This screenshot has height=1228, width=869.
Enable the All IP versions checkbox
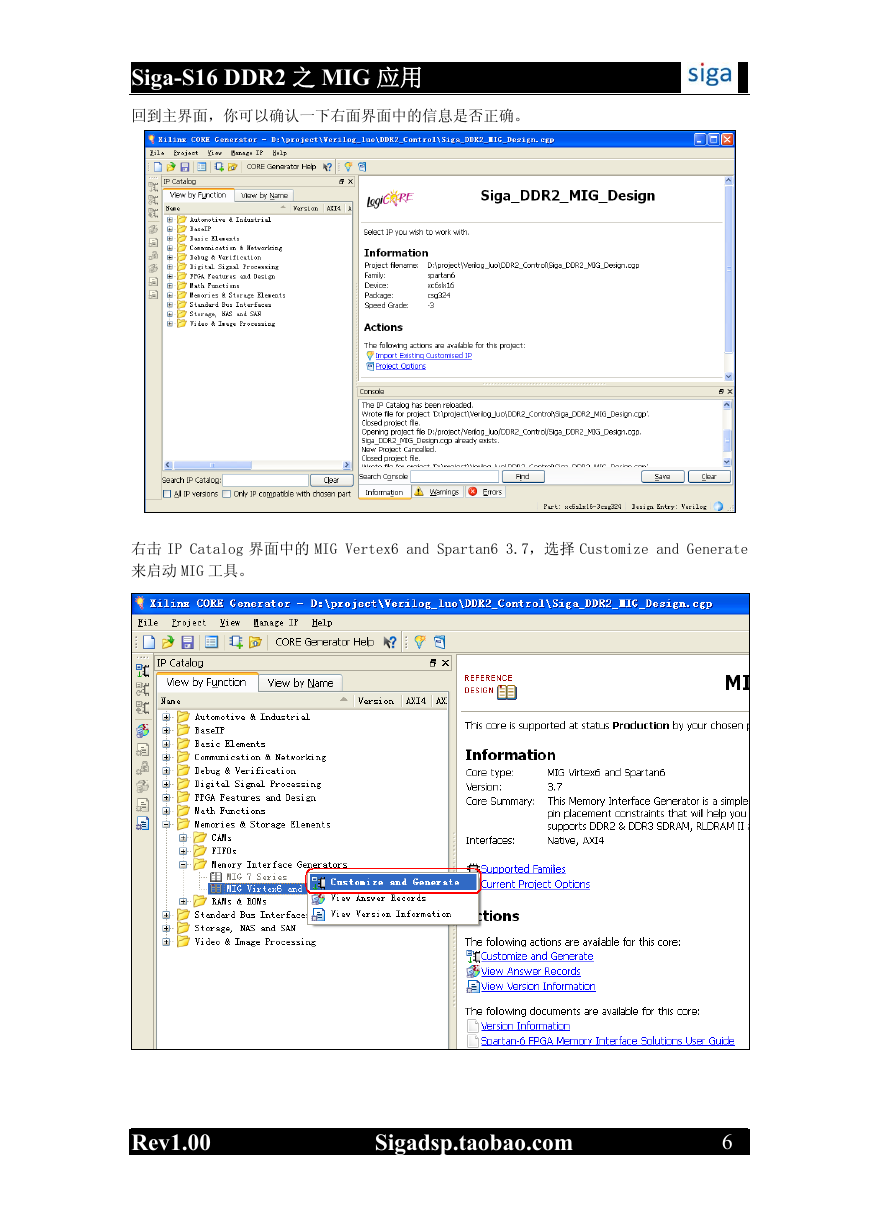pyautogui.click(x=167, y=493)
